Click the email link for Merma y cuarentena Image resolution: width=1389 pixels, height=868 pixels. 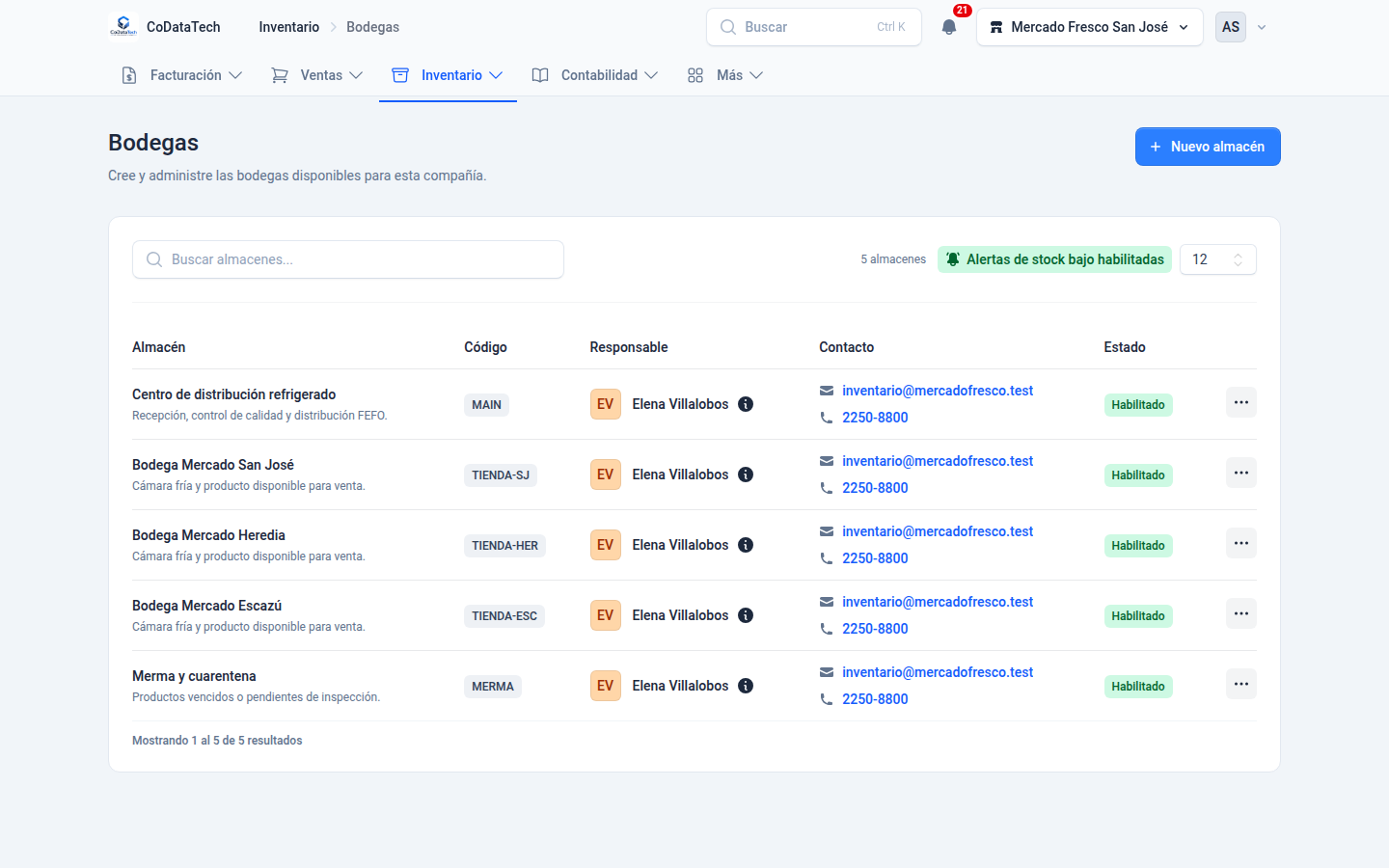click(938, 672)
